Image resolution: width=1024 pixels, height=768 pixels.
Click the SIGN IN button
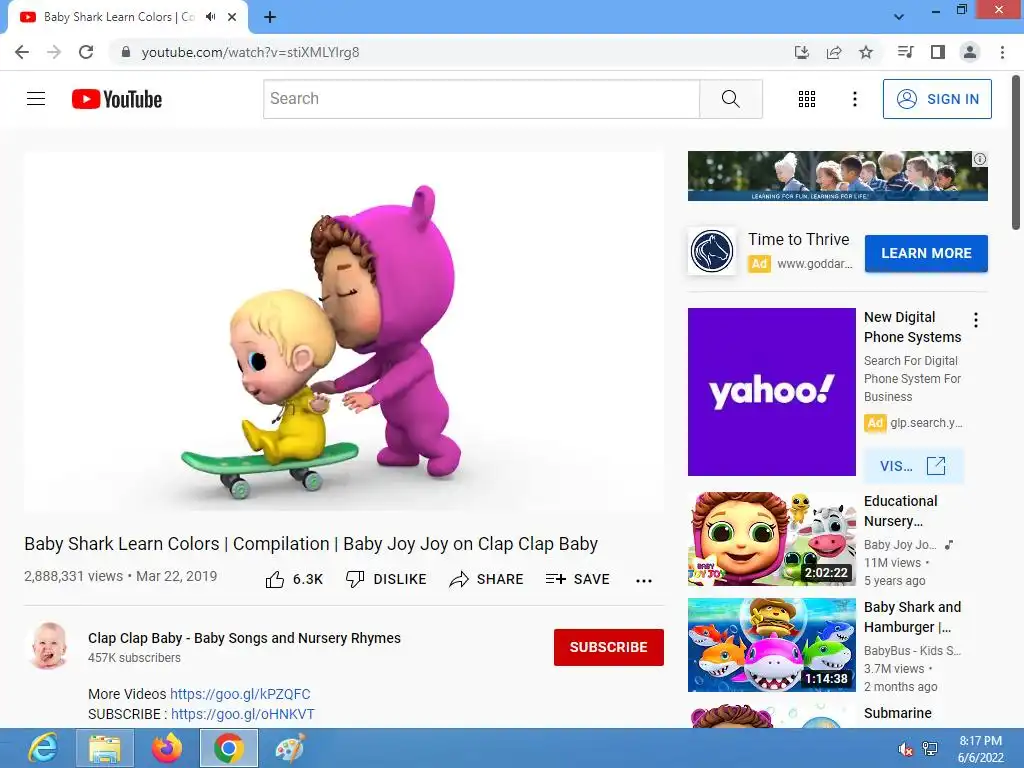point(937,99)
